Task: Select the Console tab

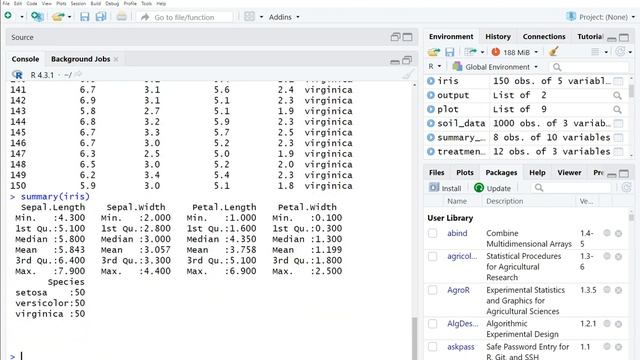Action: (x=25, y=59)
